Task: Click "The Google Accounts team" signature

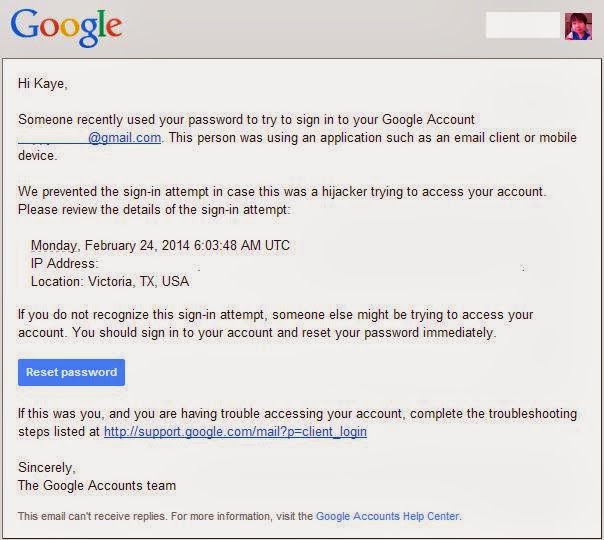Action: 97,485
